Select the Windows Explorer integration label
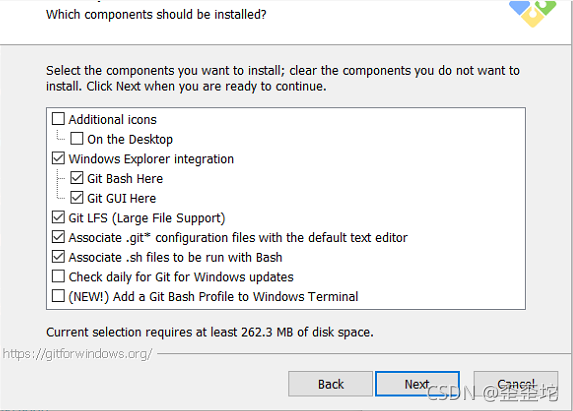 pos(151,159)
